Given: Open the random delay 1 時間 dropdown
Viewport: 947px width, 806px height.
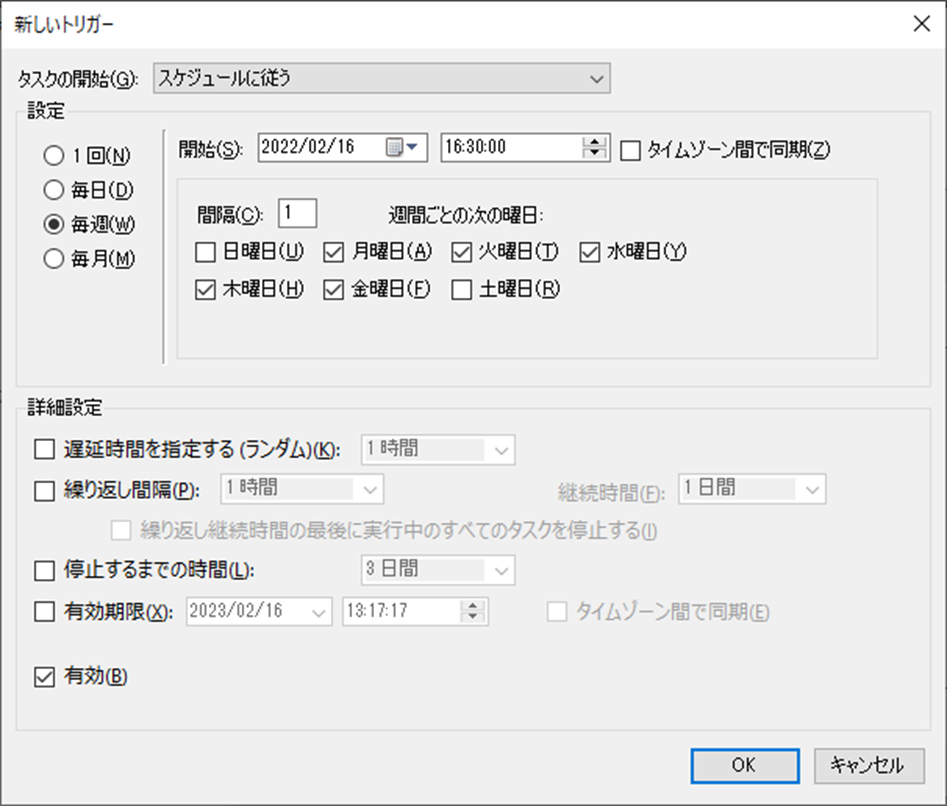Looking at the screenshot, I should 438,450.
